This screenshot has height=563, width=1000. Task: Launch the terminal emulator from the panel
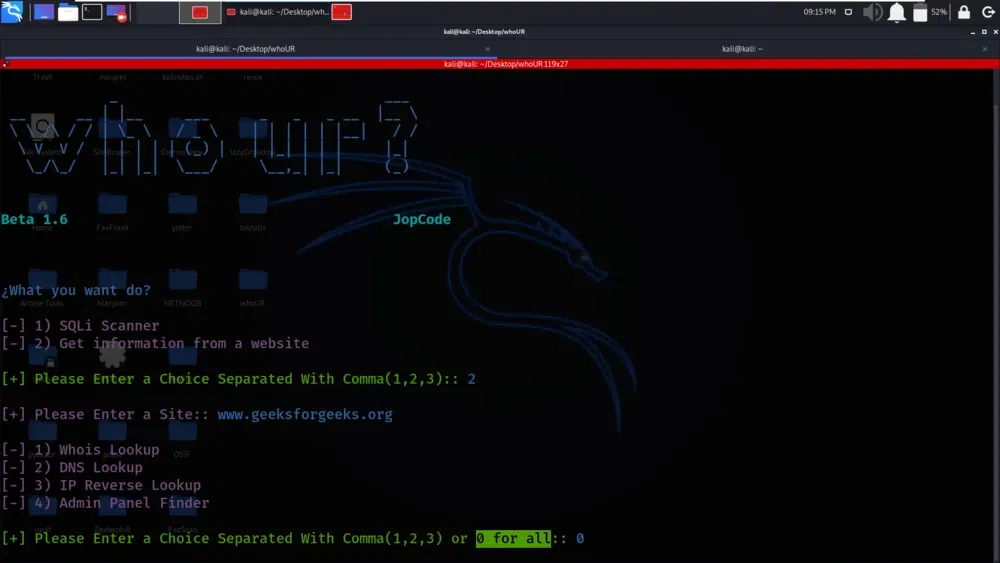pyautogui.click(x=92, y=12)
